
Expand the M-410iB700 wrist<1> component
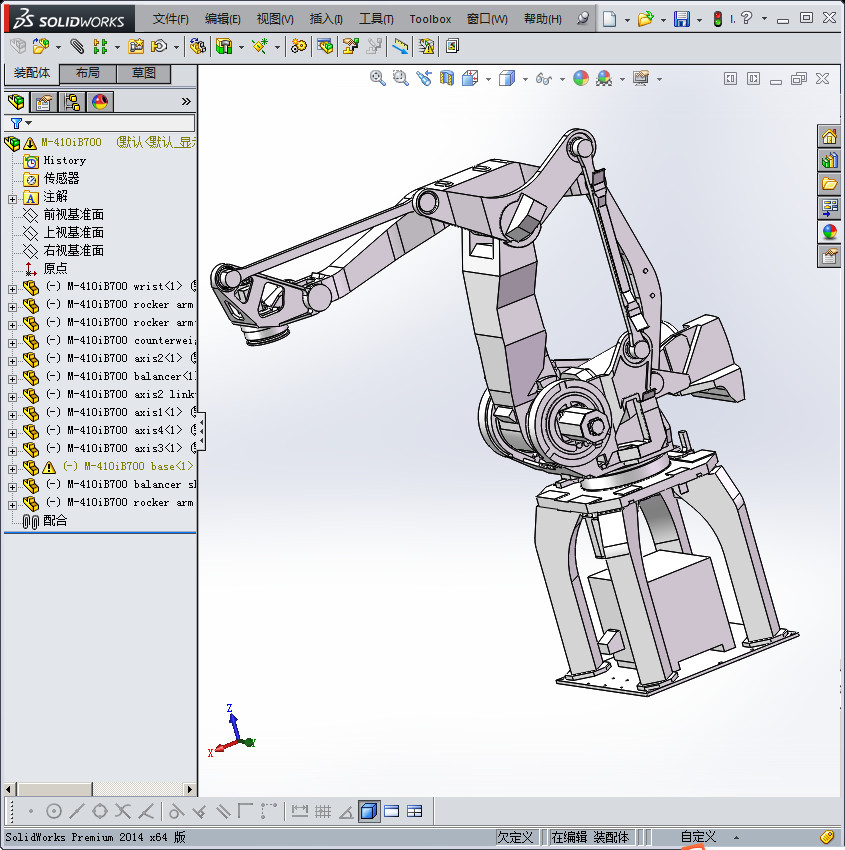(12, 287)
